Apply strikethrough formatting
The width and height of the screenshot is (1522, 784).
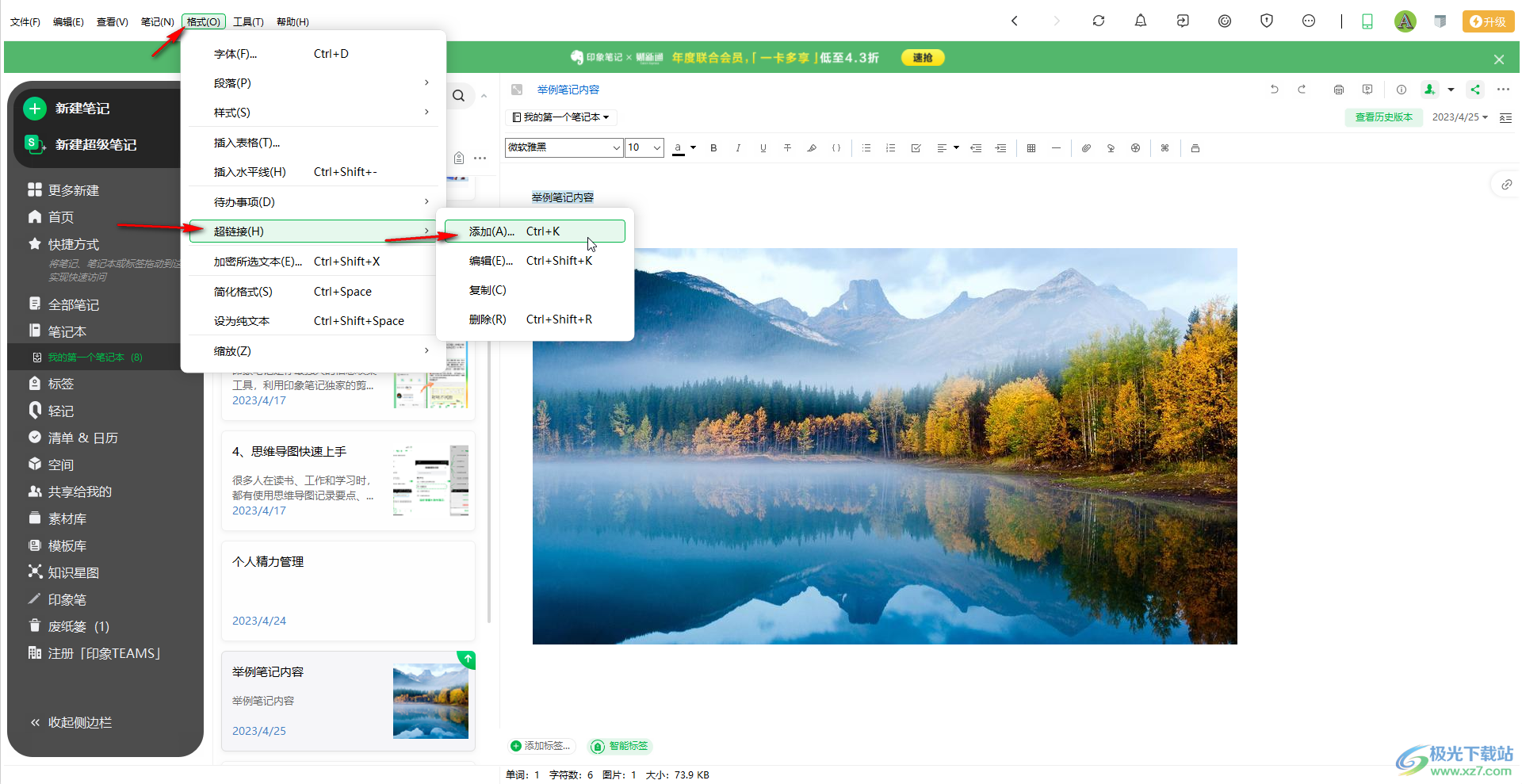pos(787,148)
